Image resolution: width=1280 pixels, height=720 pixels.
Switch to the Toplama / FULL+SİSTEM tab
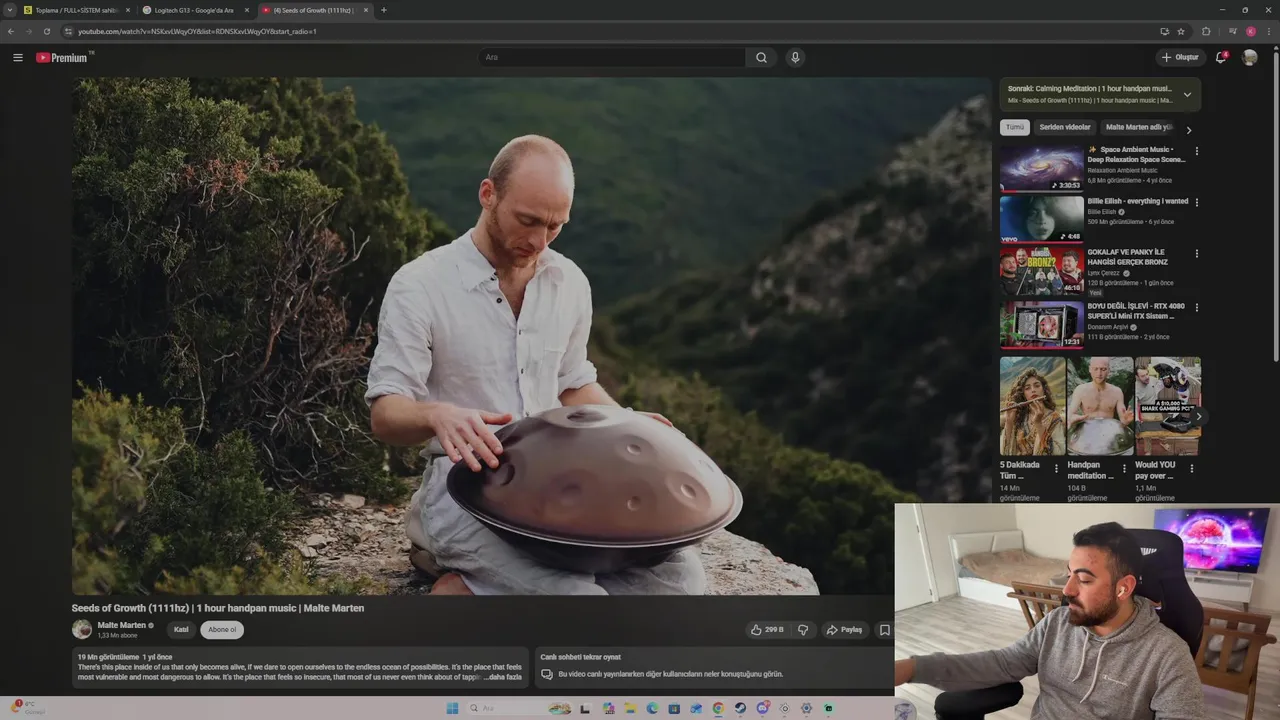76,10
